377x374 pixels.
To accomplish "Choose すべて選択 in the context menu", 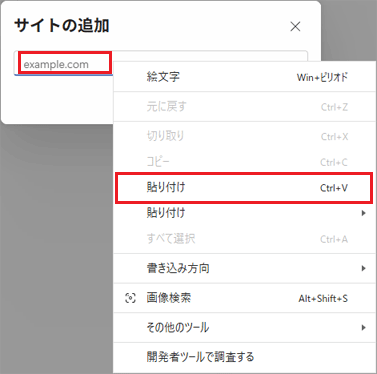I will coord(245,239).
